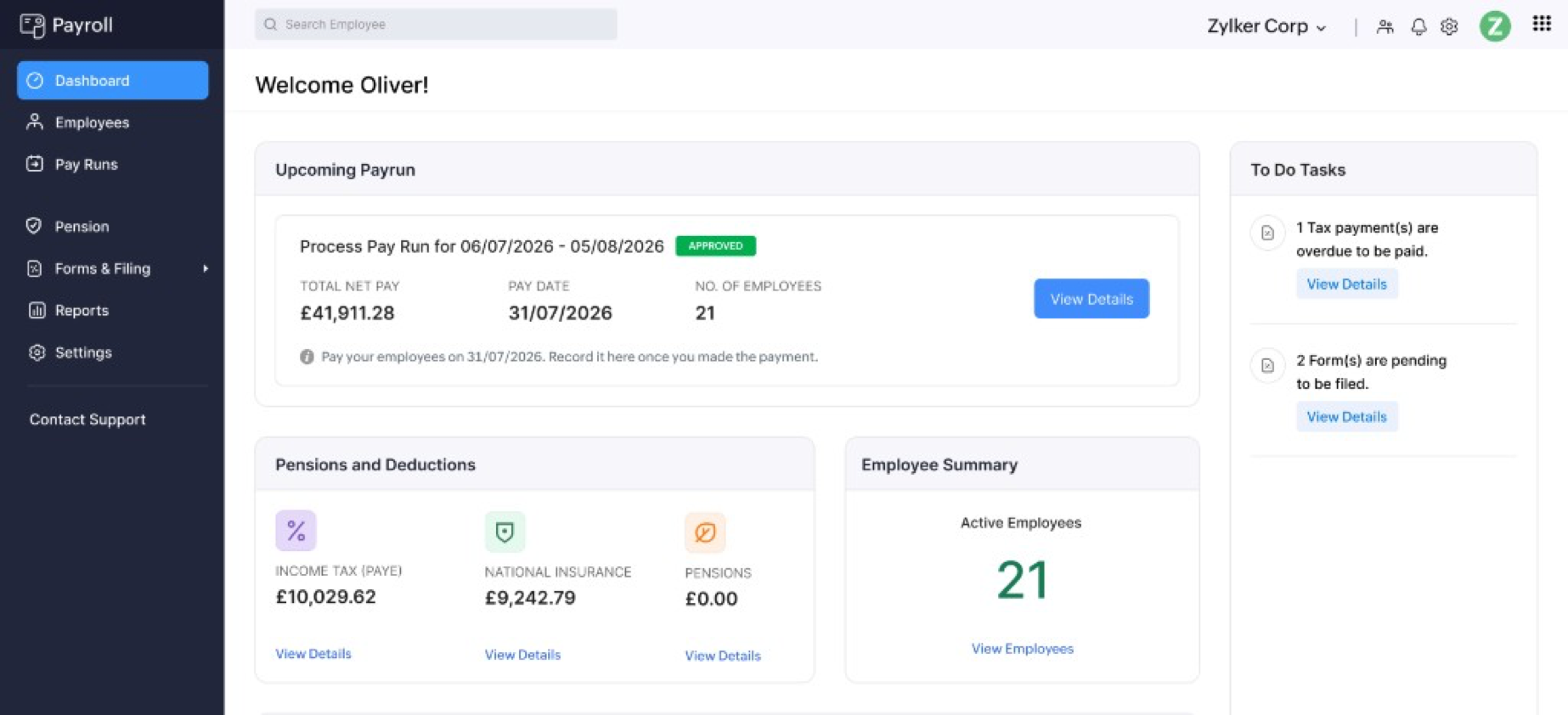
Task: Click the pay date 31/07/2026
Action: coord(560,313)
